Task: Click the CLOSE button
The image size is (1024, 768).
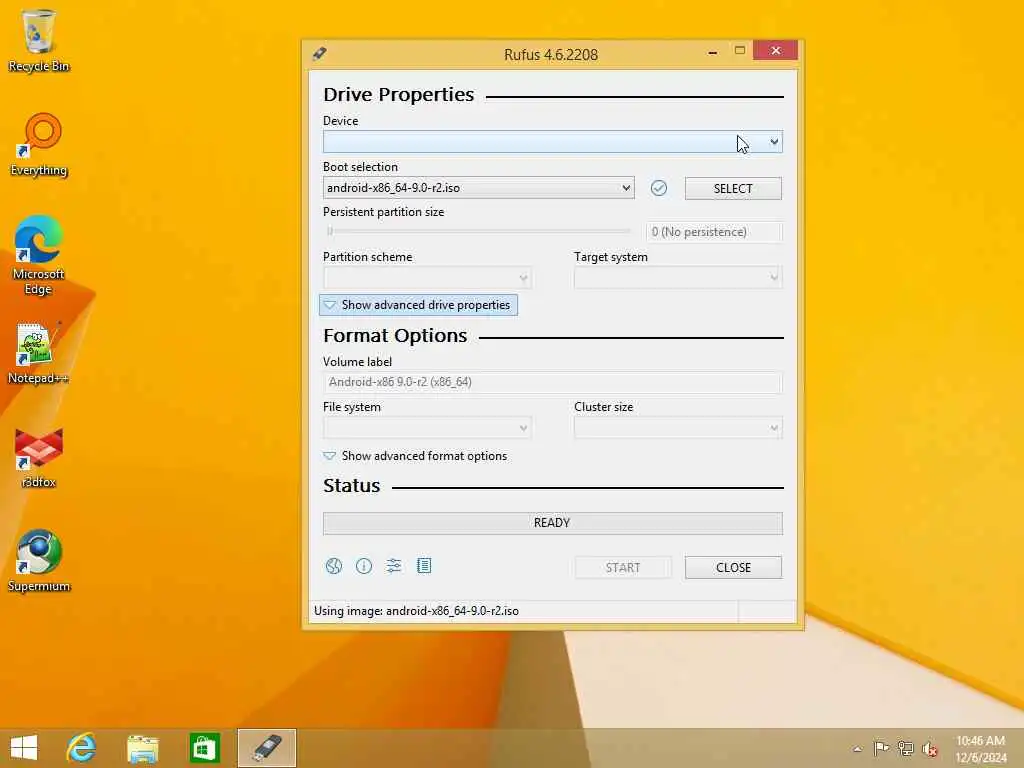Action: pos(733,568)
